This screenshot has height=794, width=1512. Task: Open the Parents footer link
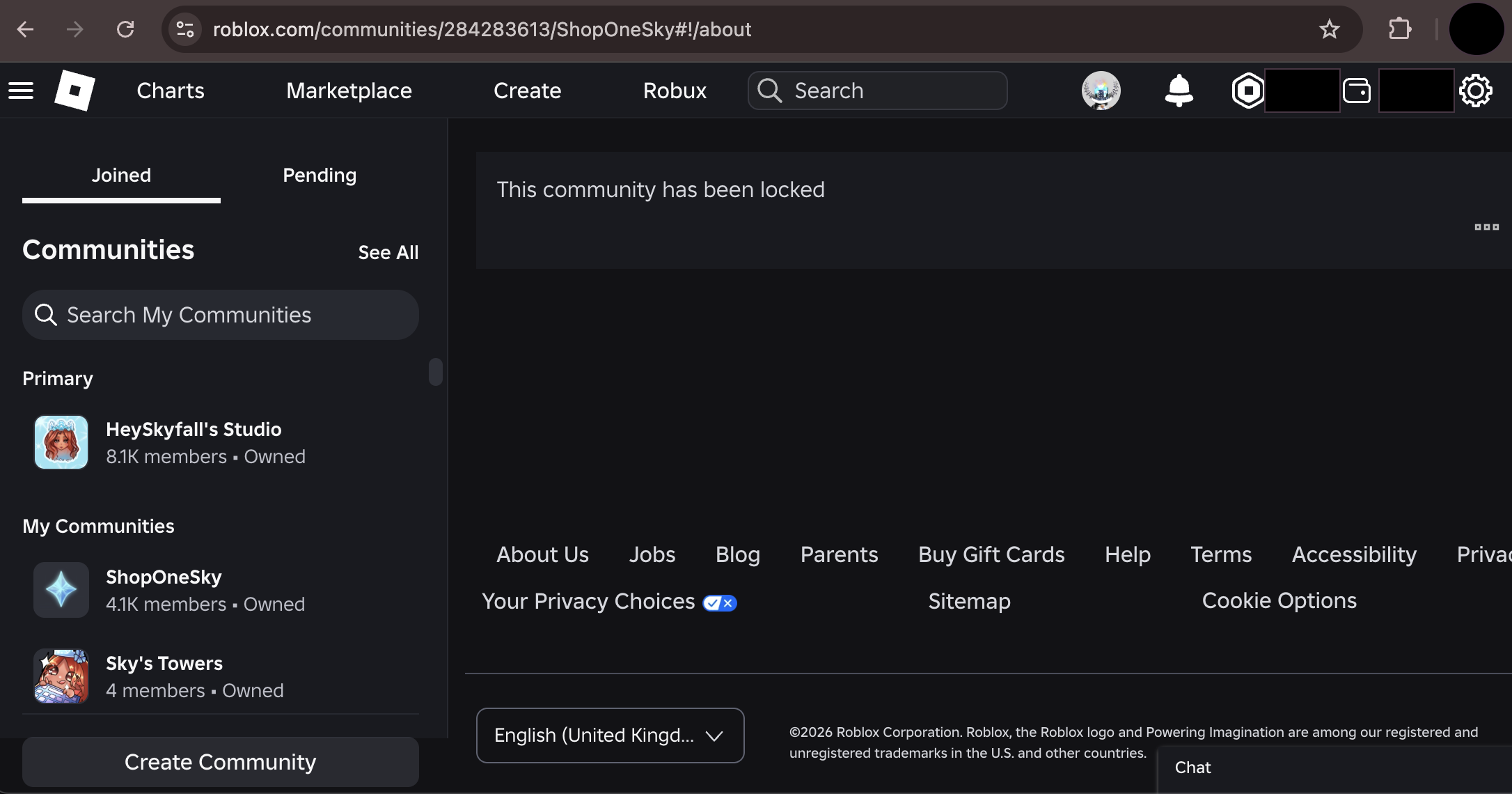[839, 554]
